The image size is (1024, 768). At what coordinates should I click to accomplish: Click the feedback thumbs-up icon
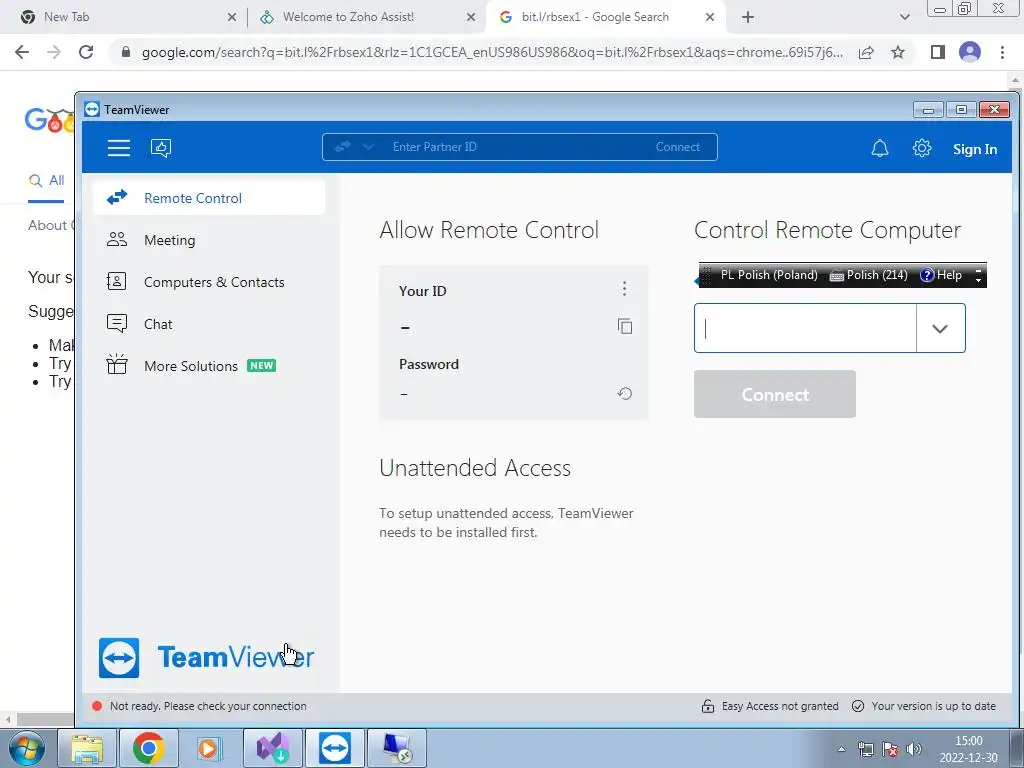tap(161, 148)
